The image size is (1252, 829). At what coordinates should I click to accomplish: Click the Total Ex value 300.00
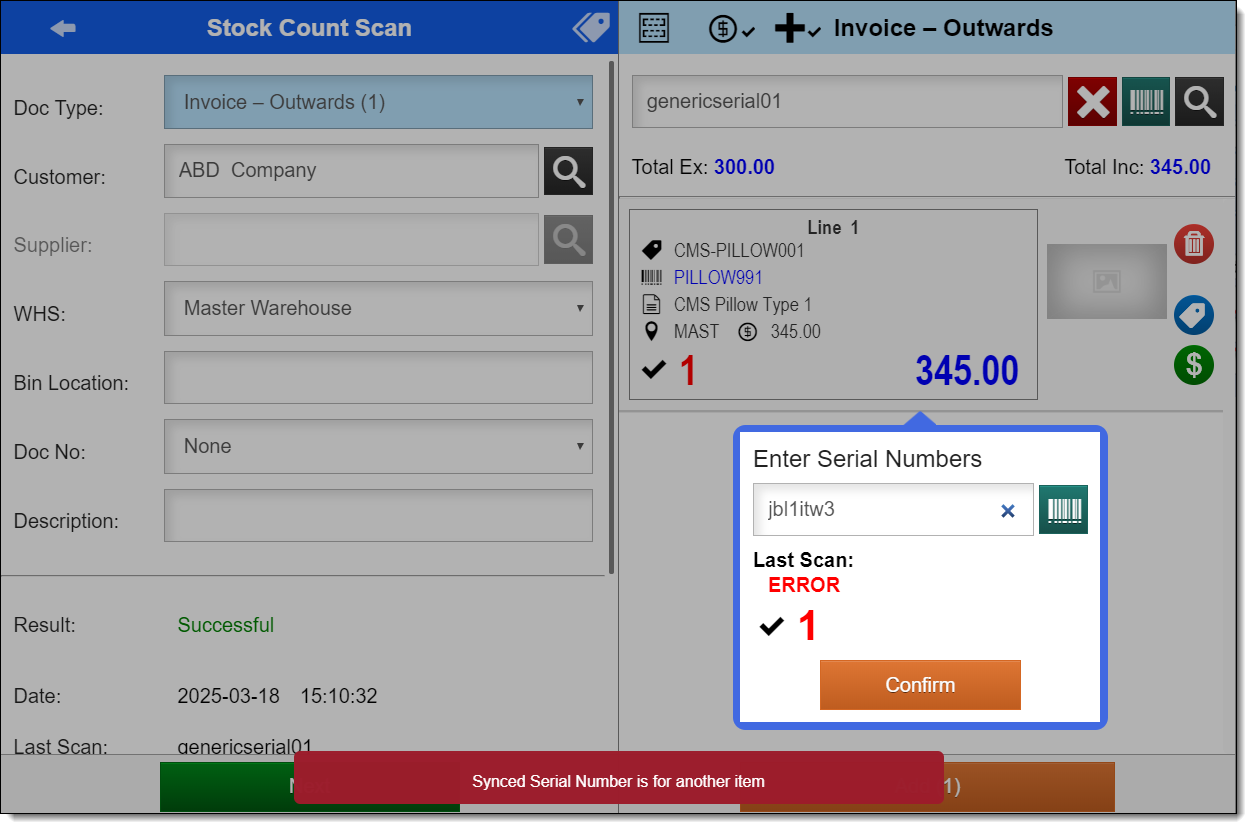tap(744, 167)
